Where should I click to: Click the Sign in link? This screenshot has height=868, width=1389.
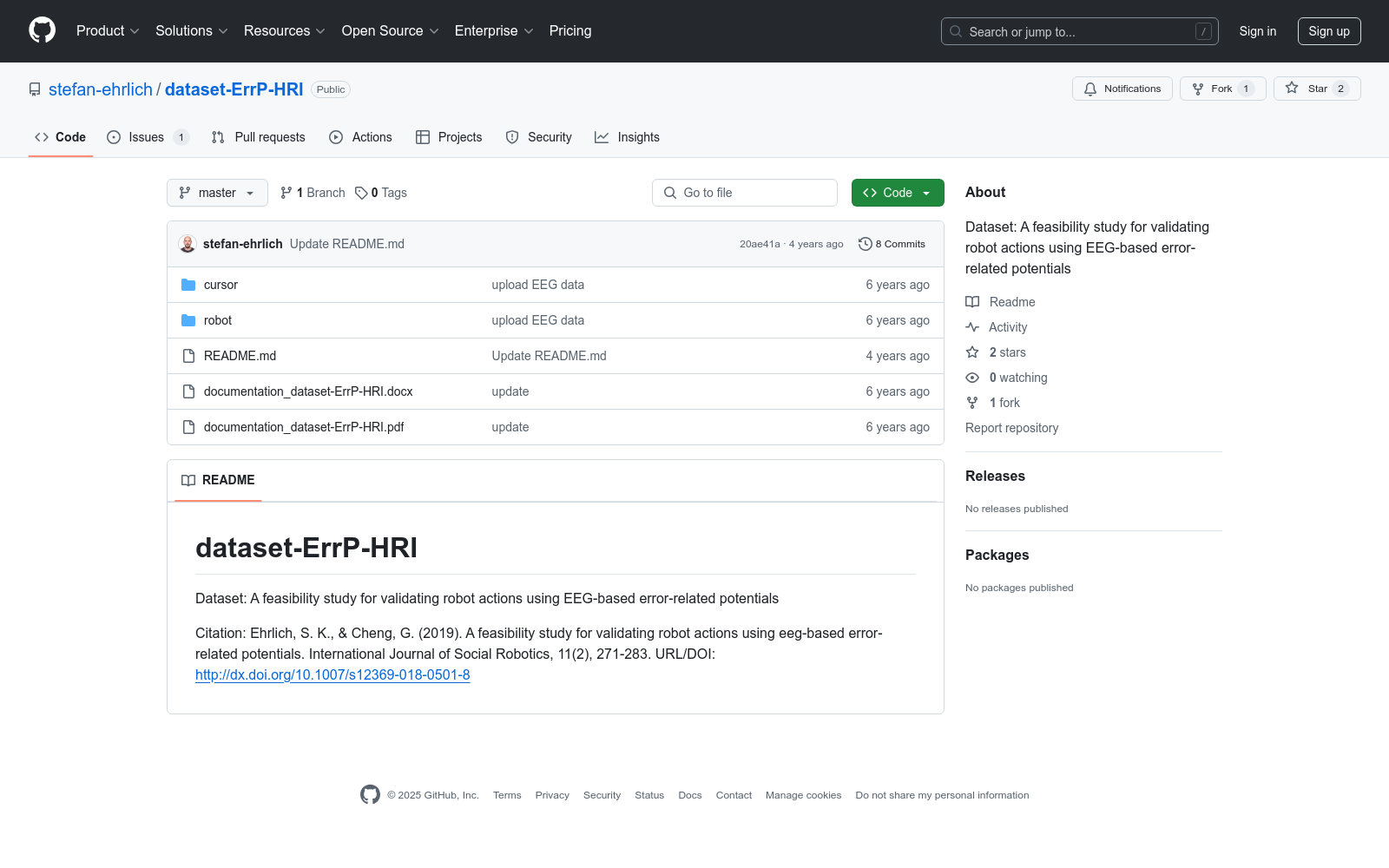coord(1258,31)
